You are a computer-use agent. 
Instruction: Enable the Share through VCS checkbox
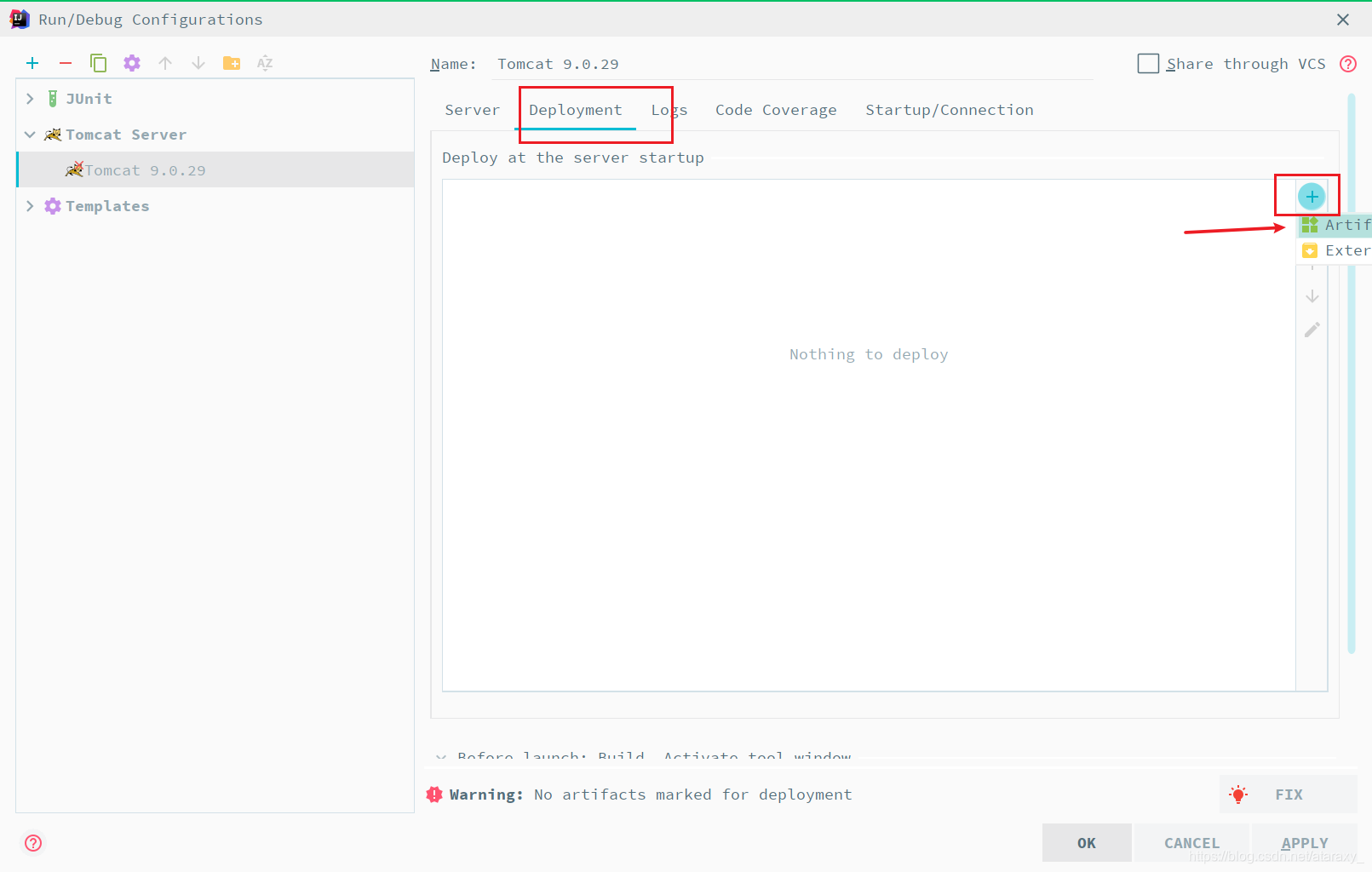(1148, 64)
